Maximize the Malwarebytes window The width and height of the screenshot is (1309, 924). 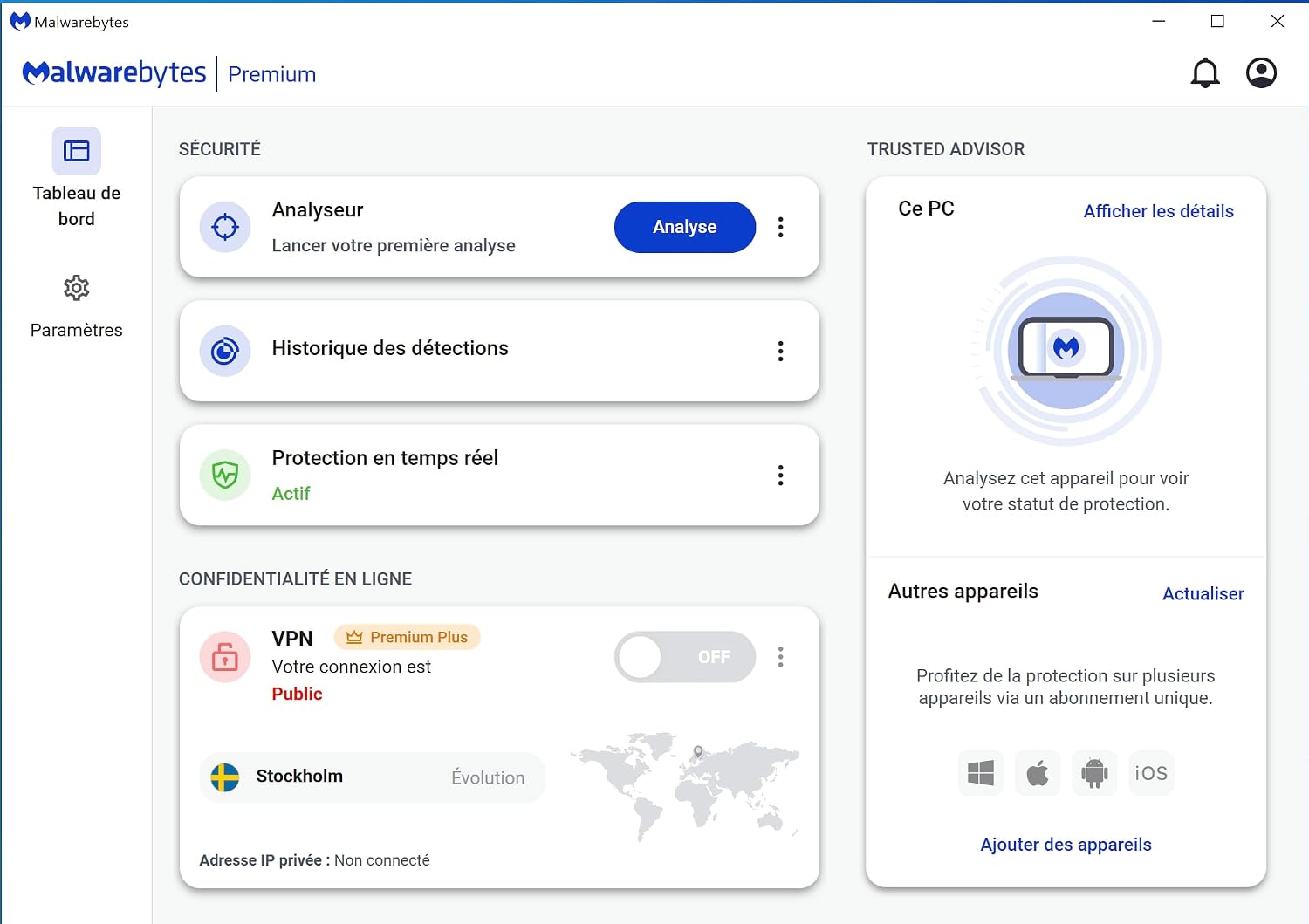click(1217, 21)
